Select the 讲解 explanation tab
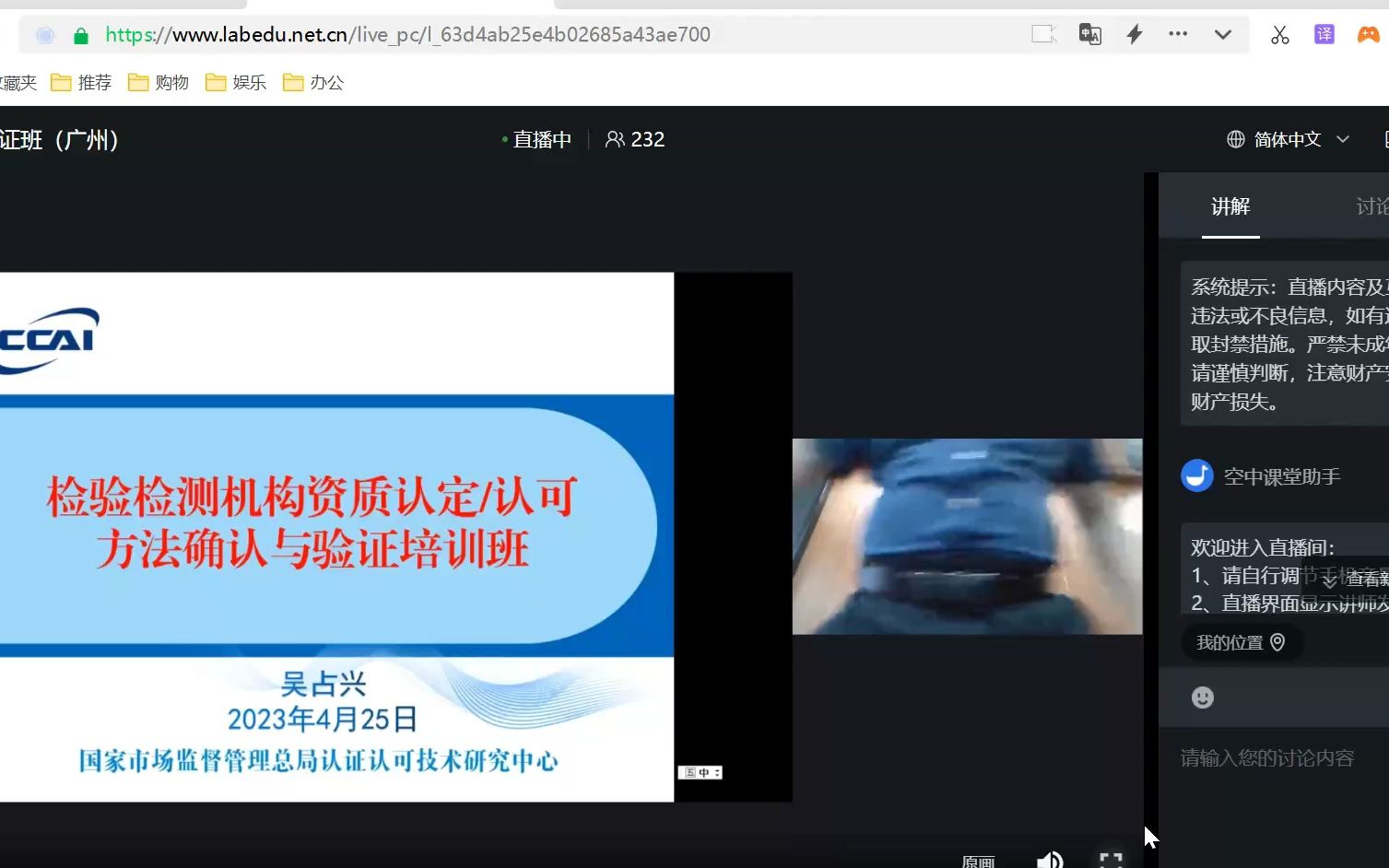Screen dimensions: 1389x868 pyautogui.click(x=1230, y=206)
